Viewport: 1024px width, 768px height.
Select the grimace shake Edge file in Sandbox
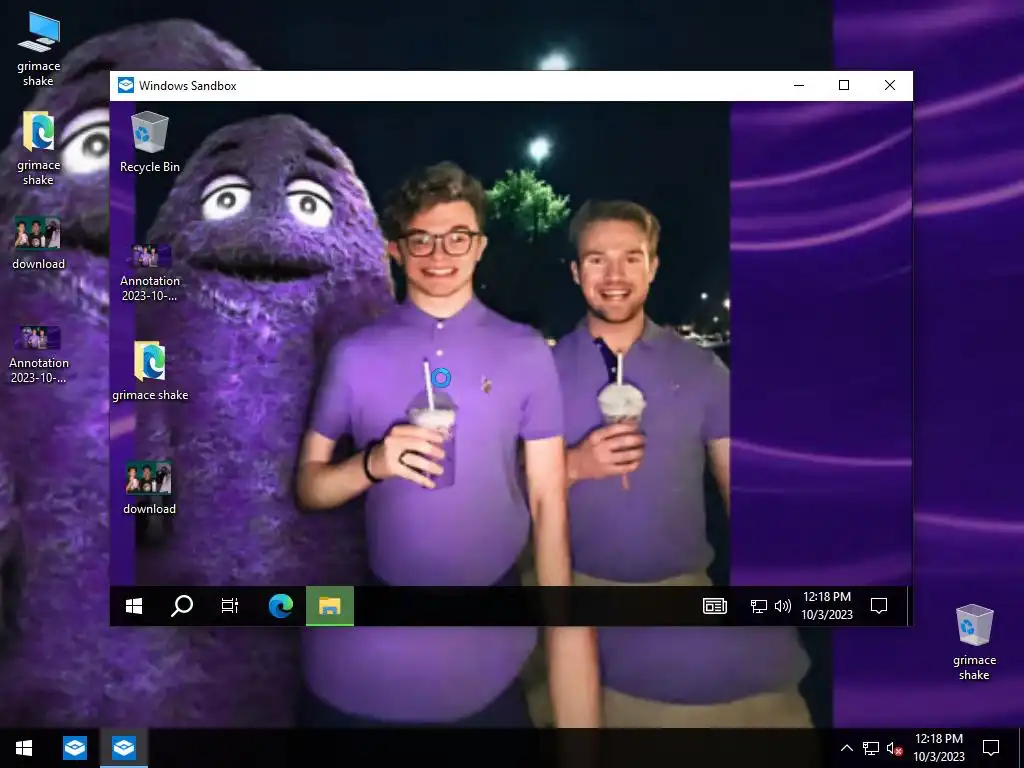point(150,370)
